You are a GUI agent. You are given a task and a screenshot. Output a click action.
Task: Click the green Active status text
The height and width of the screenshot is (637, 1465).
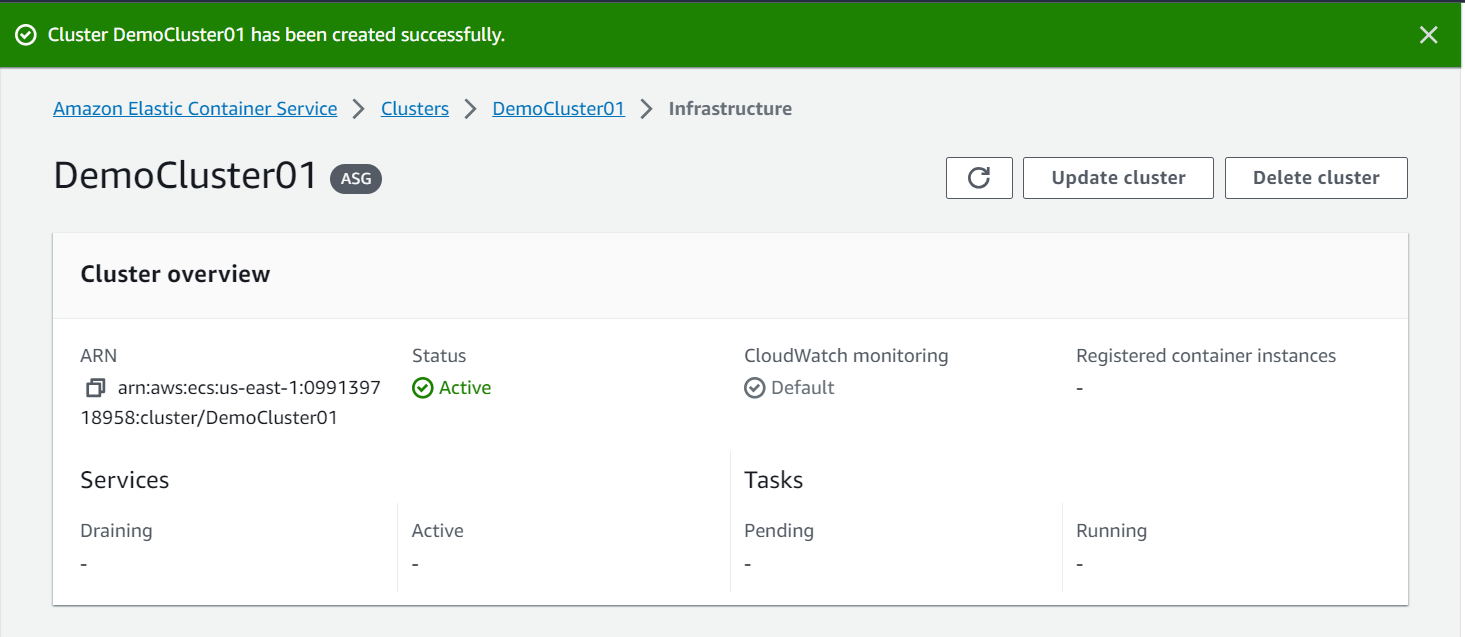(465, 388)
